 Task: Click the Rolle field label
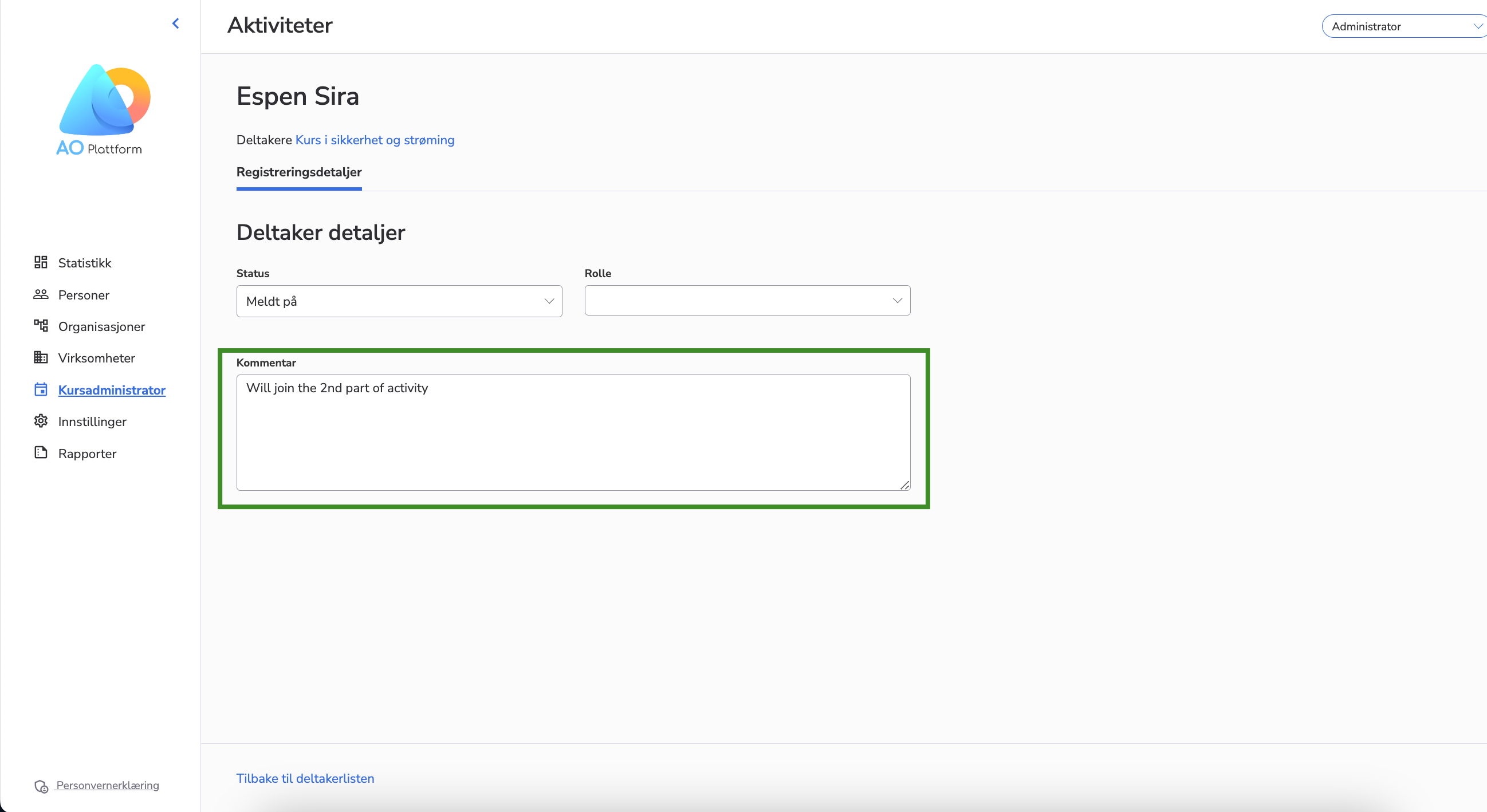point(597,274)
